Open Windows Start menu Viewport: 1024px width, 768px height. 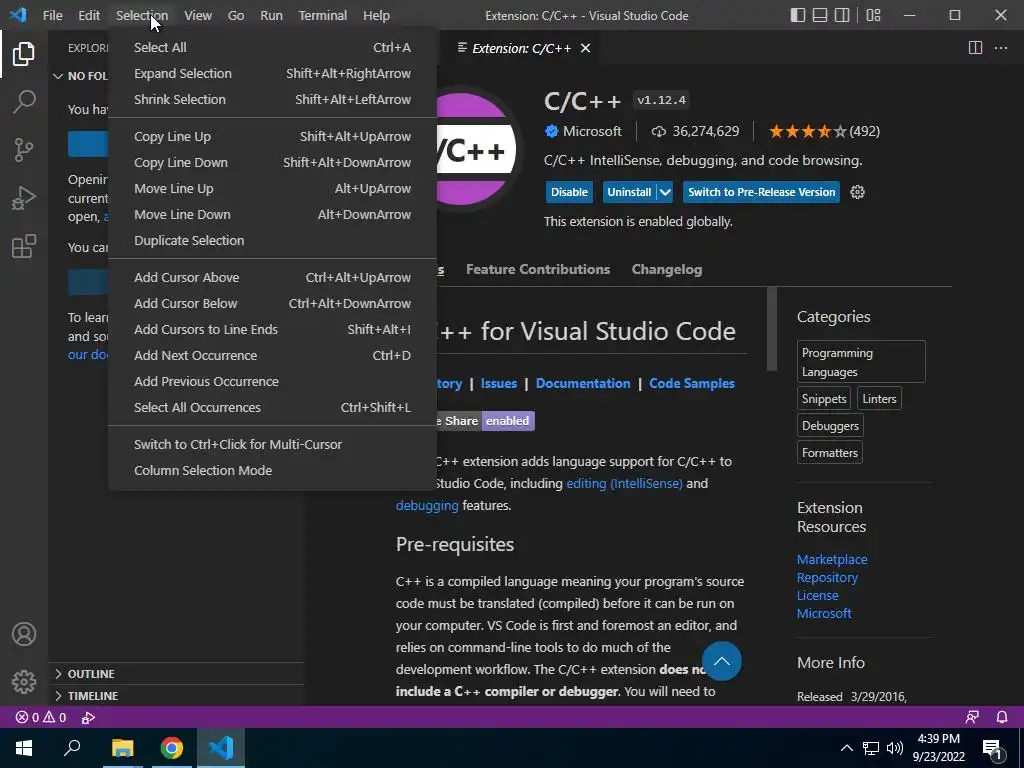point(24,748)
